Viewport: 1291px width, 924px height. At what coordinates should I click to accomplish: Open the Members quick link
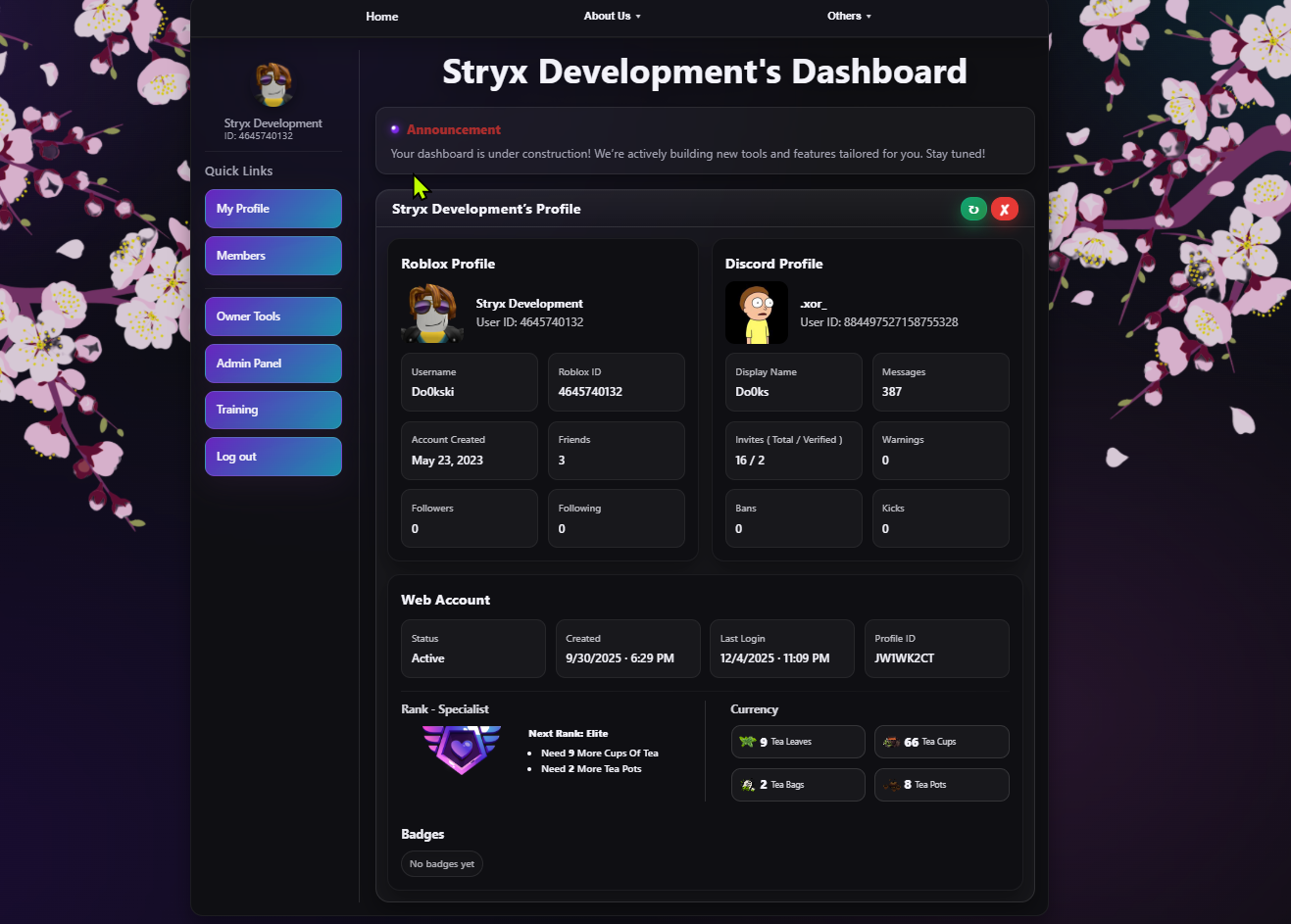273,256
